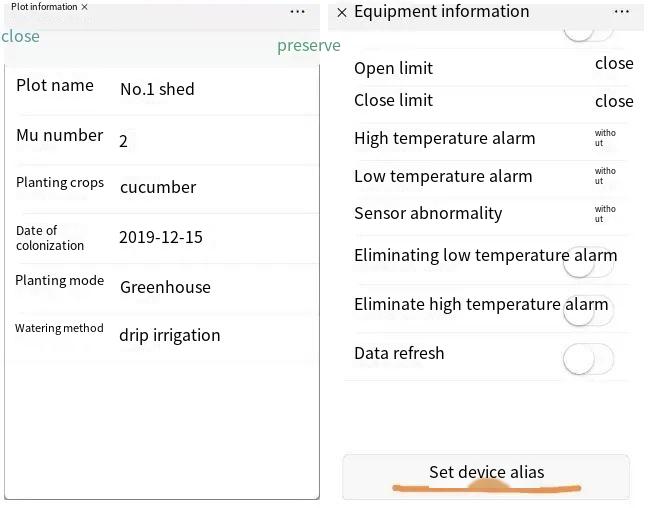The width and height of the screenshot is (652, 508).
Task: Close the Plot information tab
Action: [x=84, y=7]
